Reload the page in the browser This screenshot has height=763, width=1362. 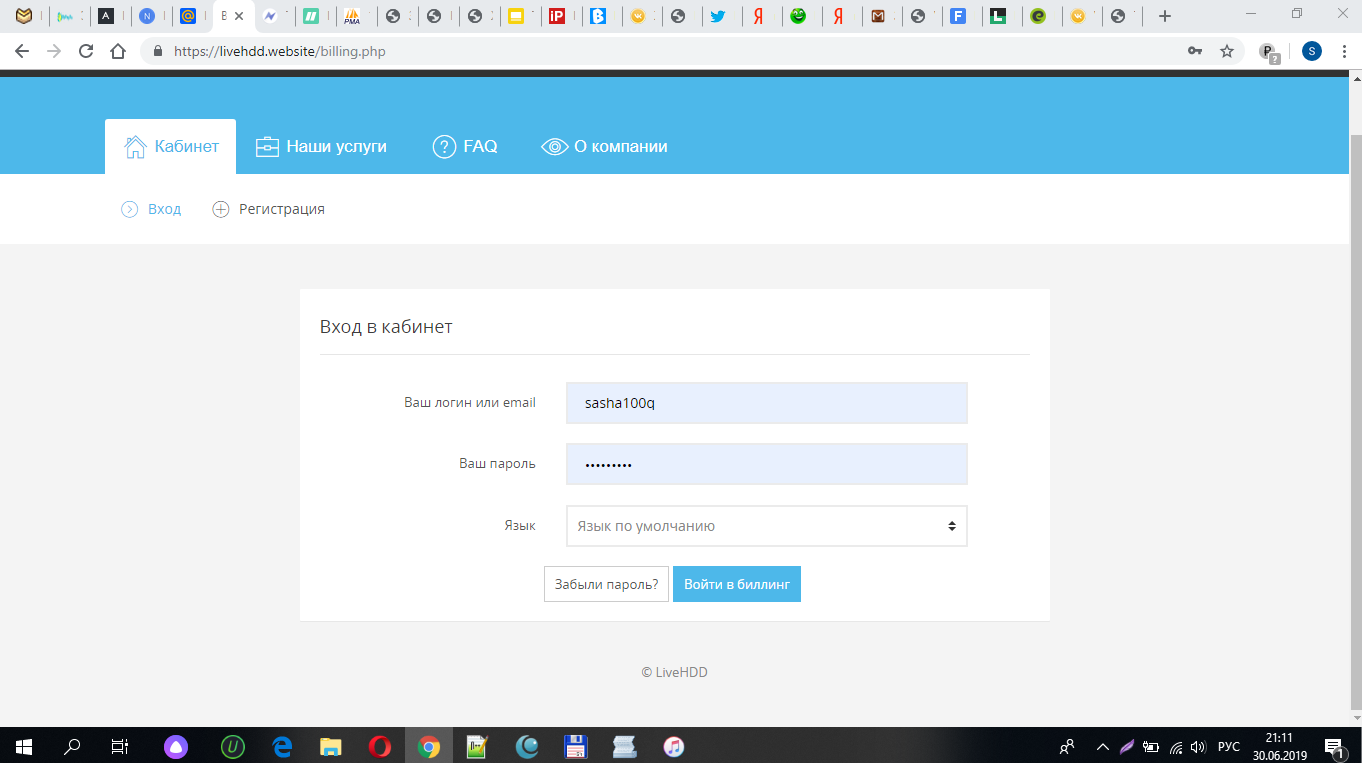coord(86,51)
